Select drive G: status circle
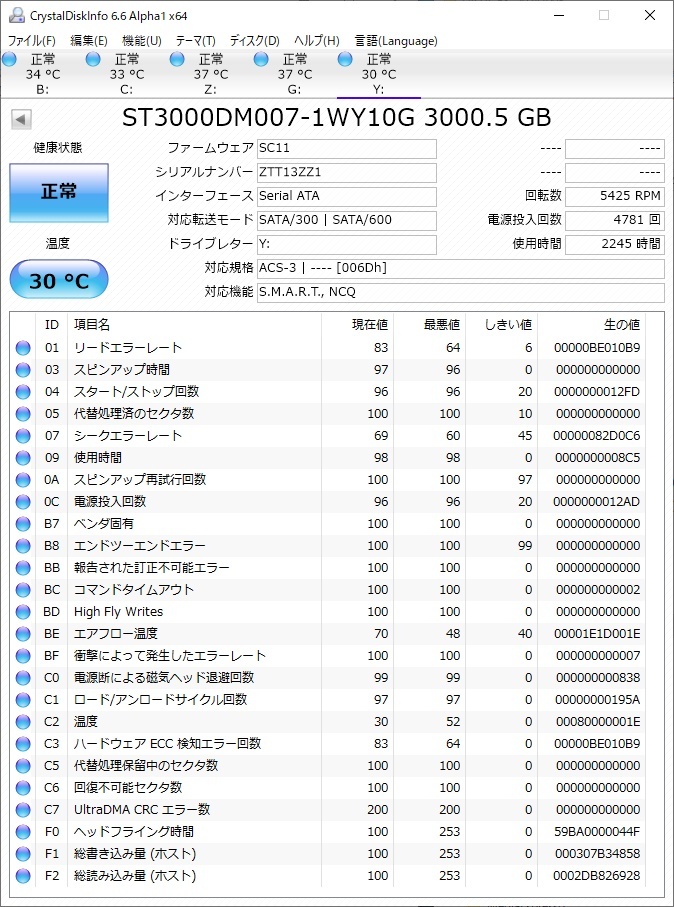This screenshot has height=907, width=674. point(261,59)
